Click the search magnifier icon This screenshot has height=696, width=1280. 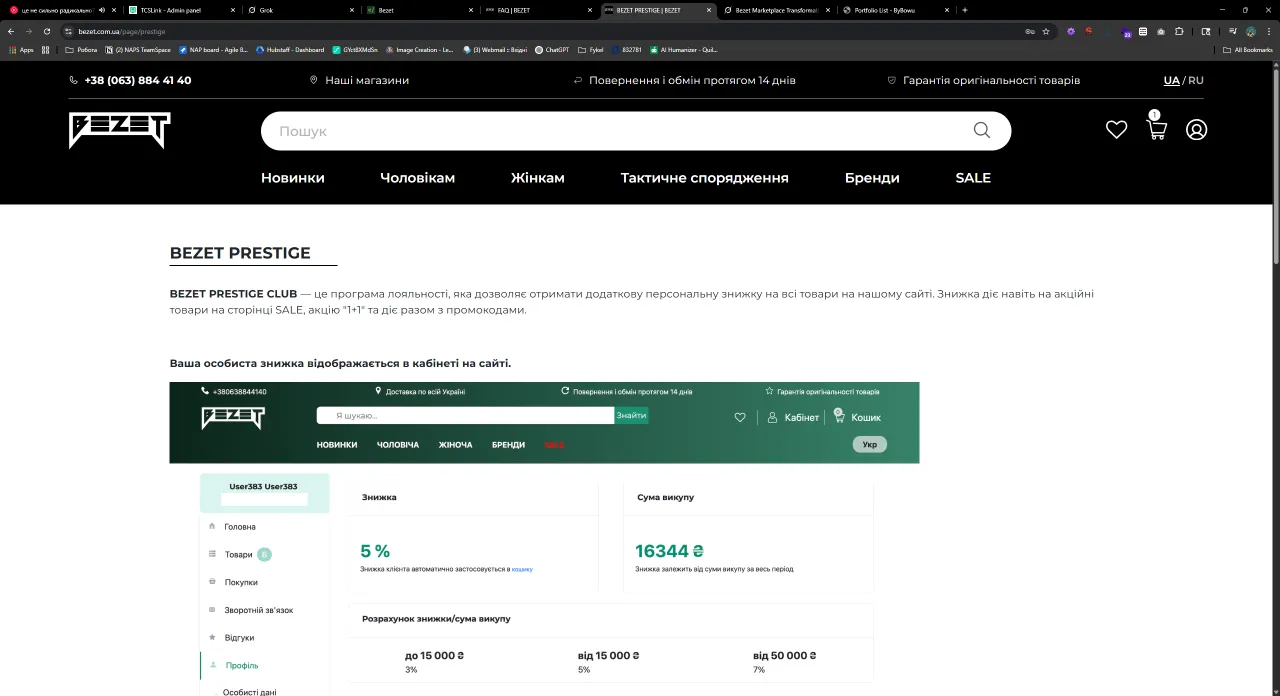point(981,130)
